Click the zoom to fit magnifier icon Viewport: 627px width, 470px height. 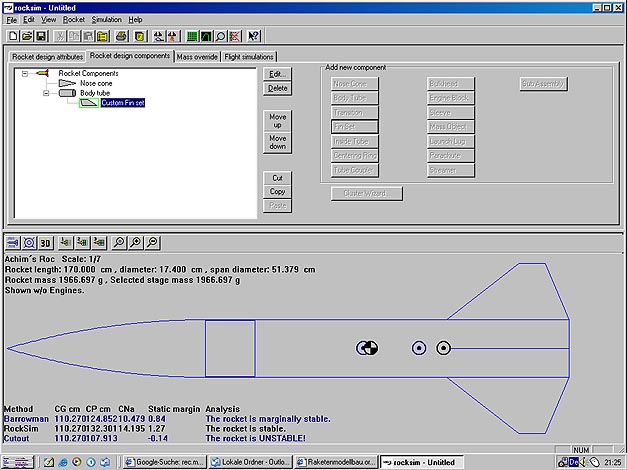(x=119, y=242)
